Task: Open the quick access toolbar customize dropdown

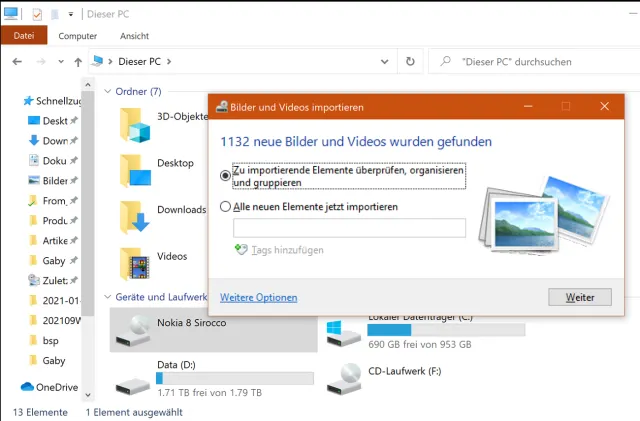Action: pos(71,14)
